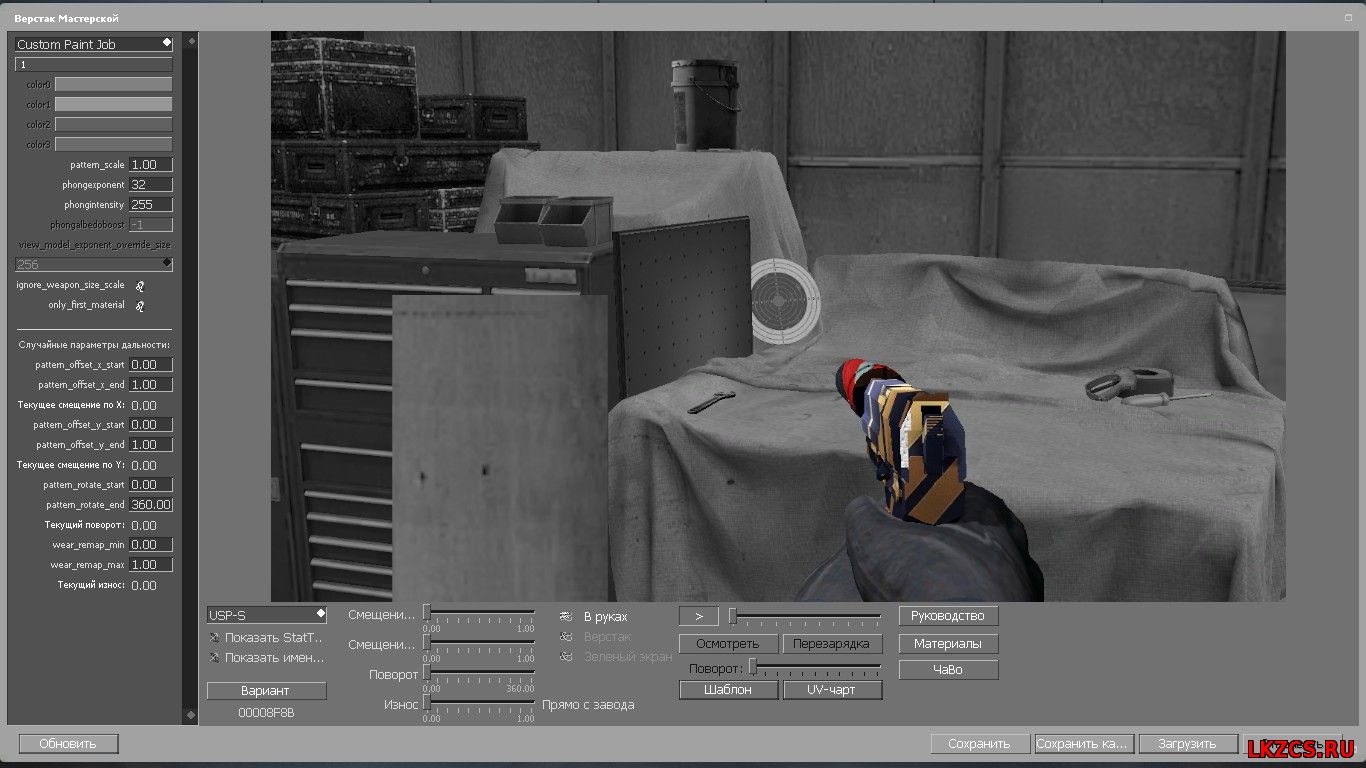Click the pattern_rotate_end 360.00 field
Screen dimensions: 1366x768
pos(151,505)
